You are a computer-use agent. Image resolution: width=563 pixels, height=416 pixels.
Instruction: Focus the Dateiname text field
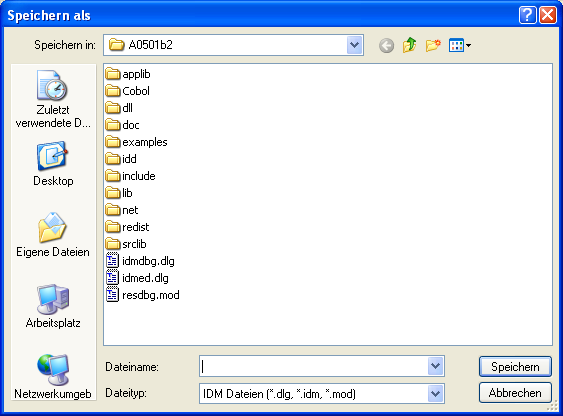(x=314, y=366)
